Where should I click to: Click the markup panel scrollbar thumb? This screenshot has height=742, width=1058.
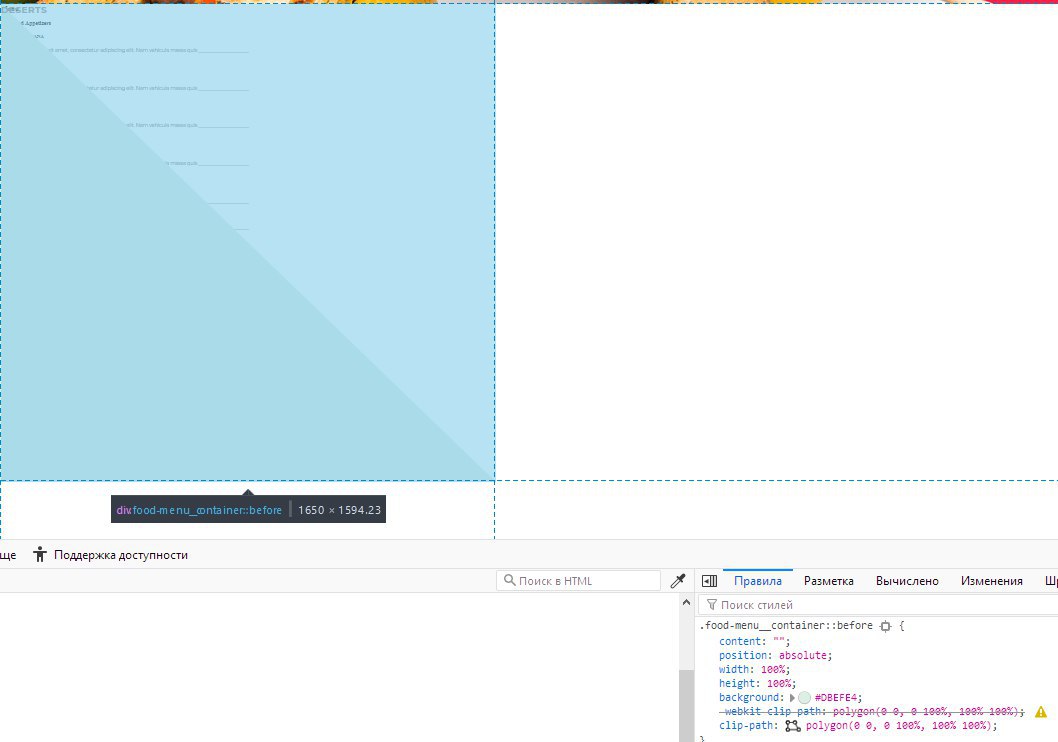(x=686, y=705)
